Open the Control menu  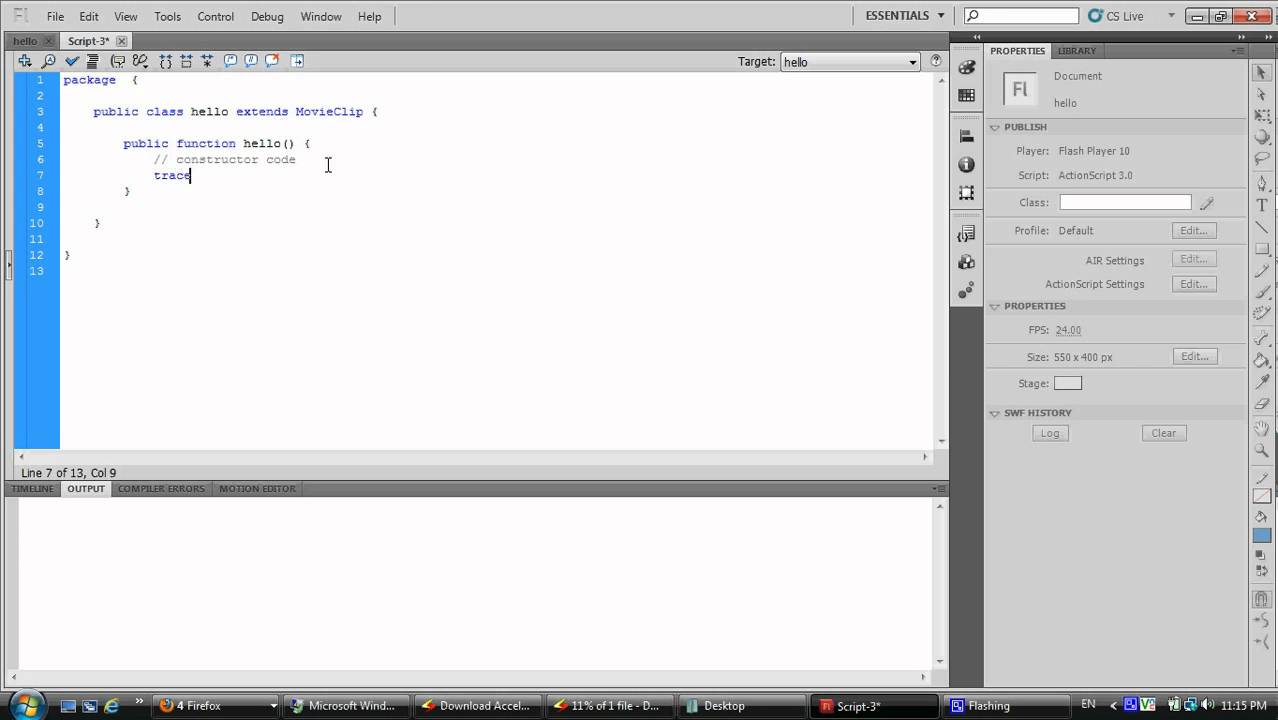coord(215,16)
